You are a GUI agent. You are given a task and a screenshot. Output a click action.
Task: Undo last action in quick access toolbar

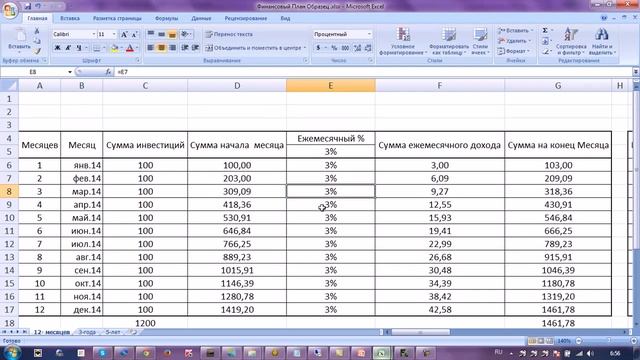[x=38, y=7]
